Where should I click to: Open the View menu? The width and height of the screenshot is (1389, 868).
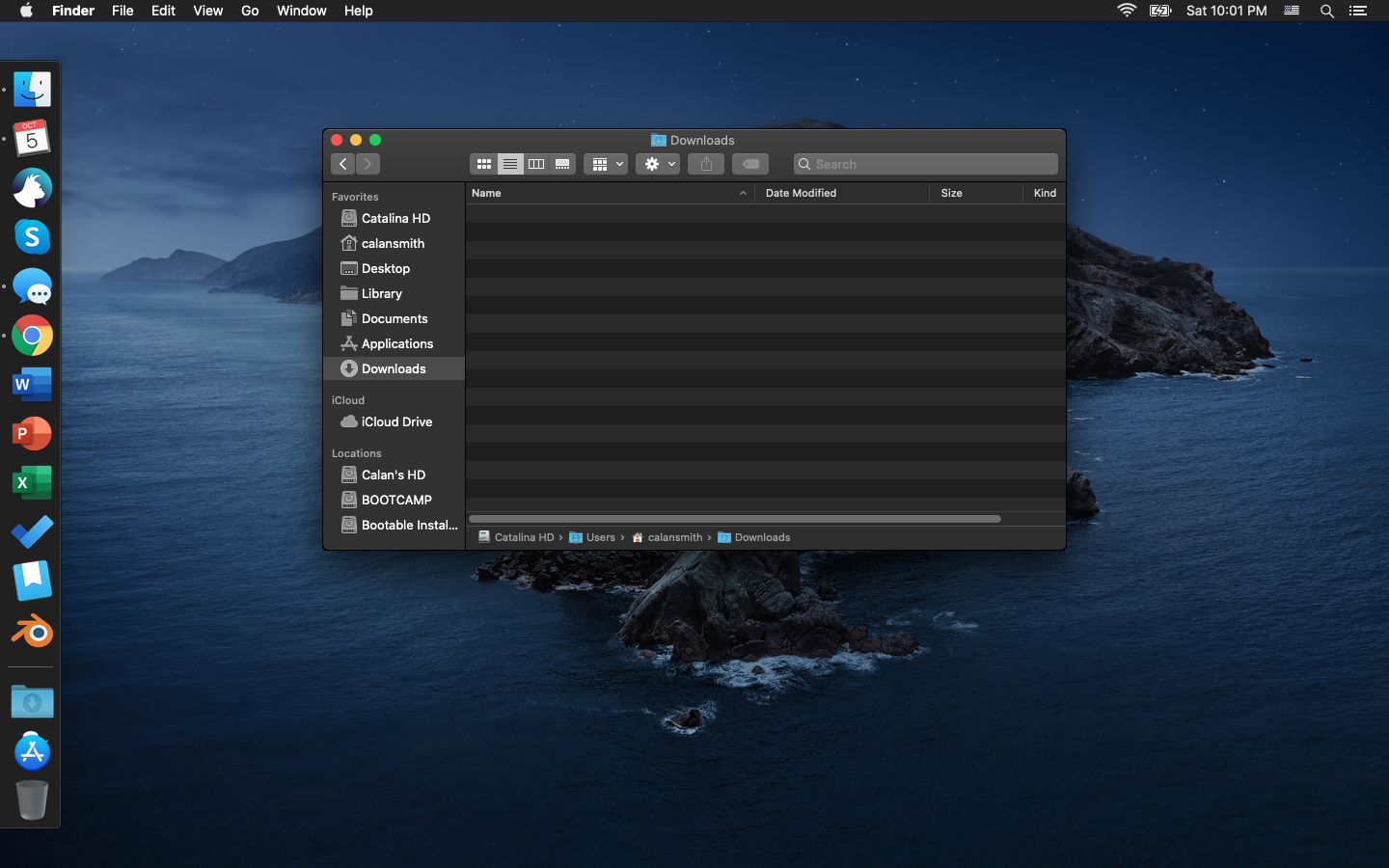207,11
